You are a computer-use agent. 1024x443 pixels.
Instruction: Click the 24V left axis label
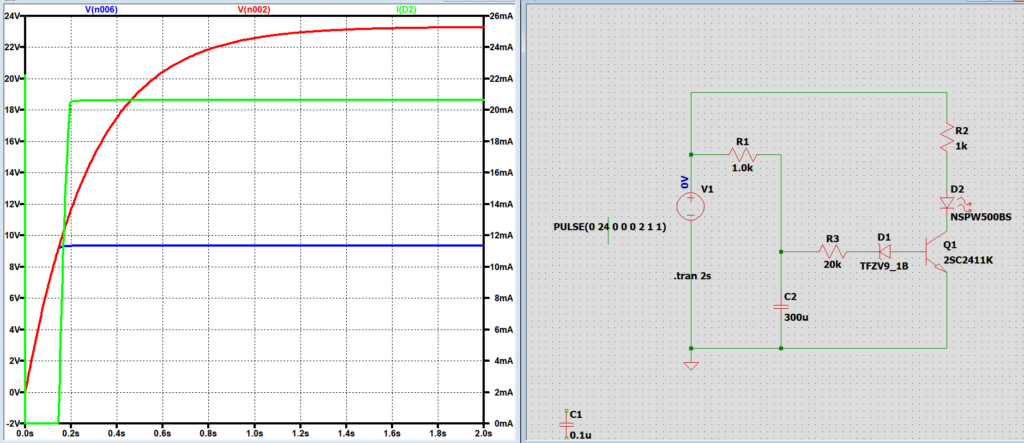pos(12,16)
